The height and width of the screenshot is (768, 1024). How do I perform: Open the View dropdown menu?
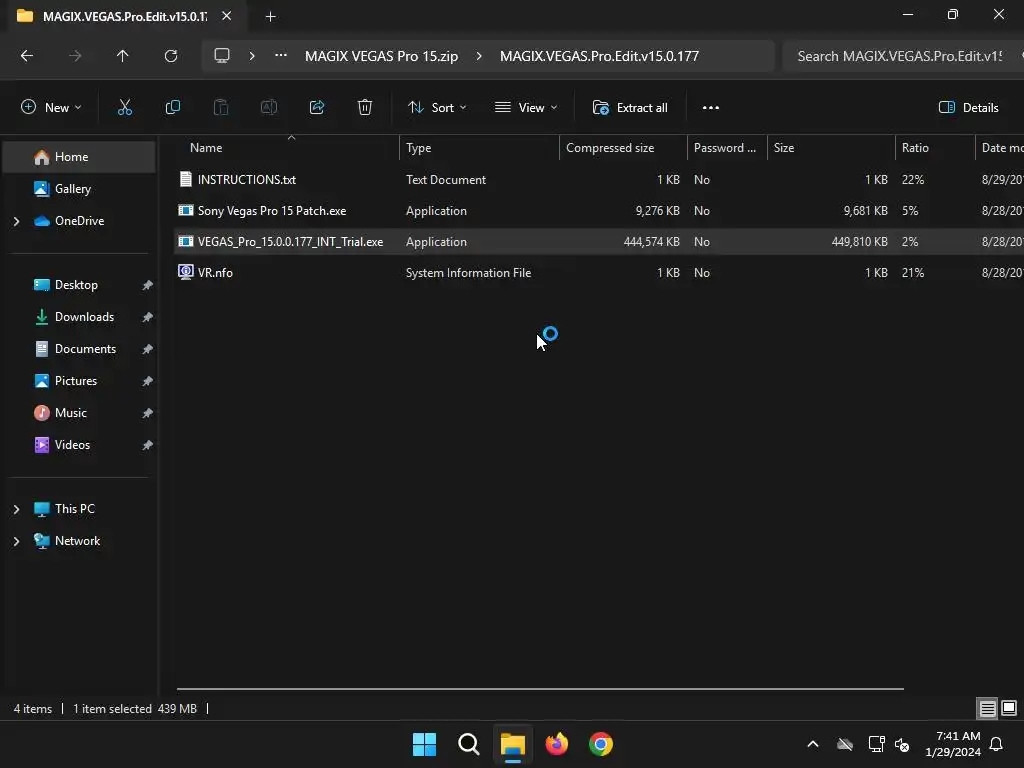(x=526, y=108)
